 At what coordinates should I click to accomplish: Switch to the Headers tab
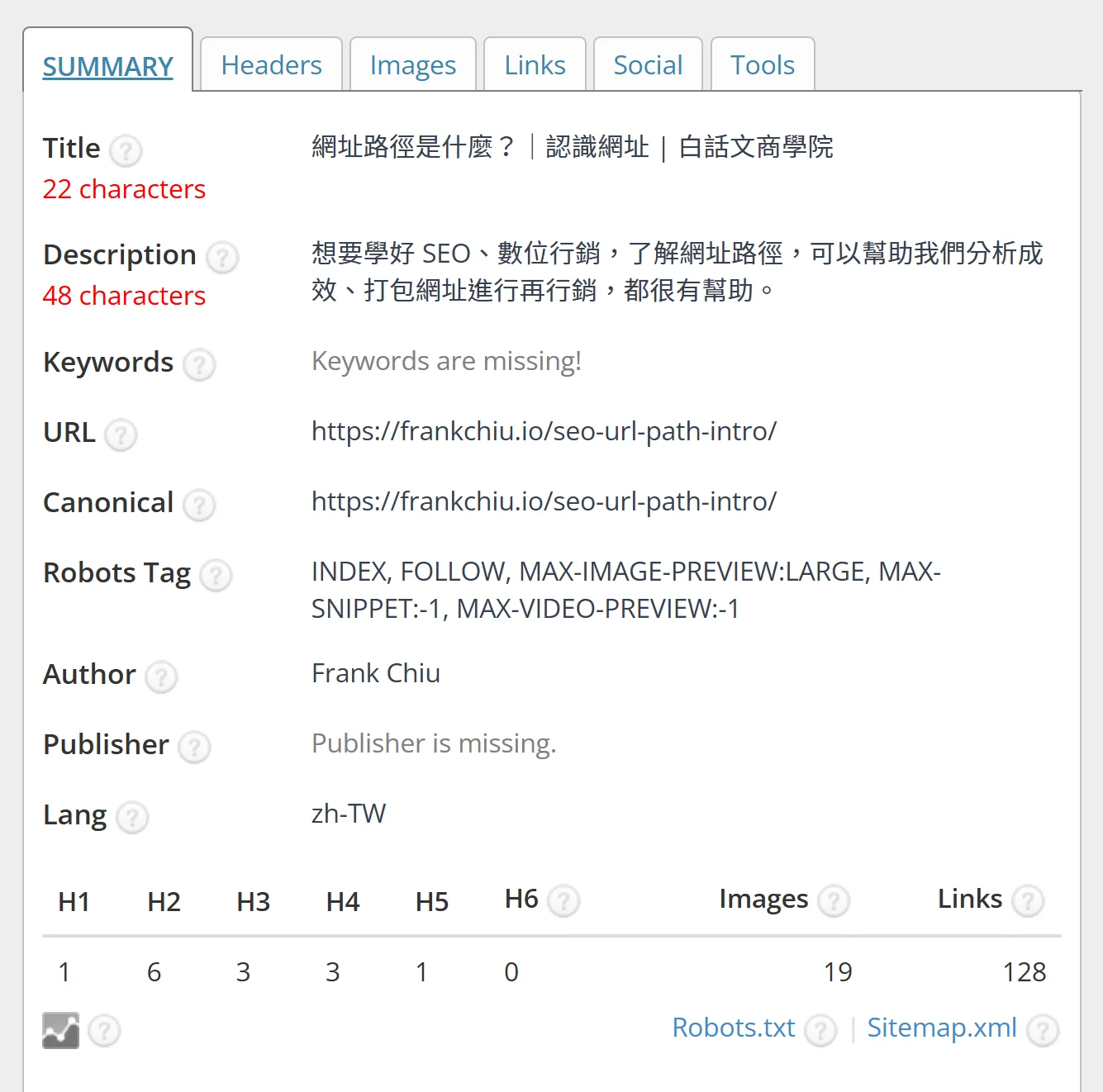point(271,65)
